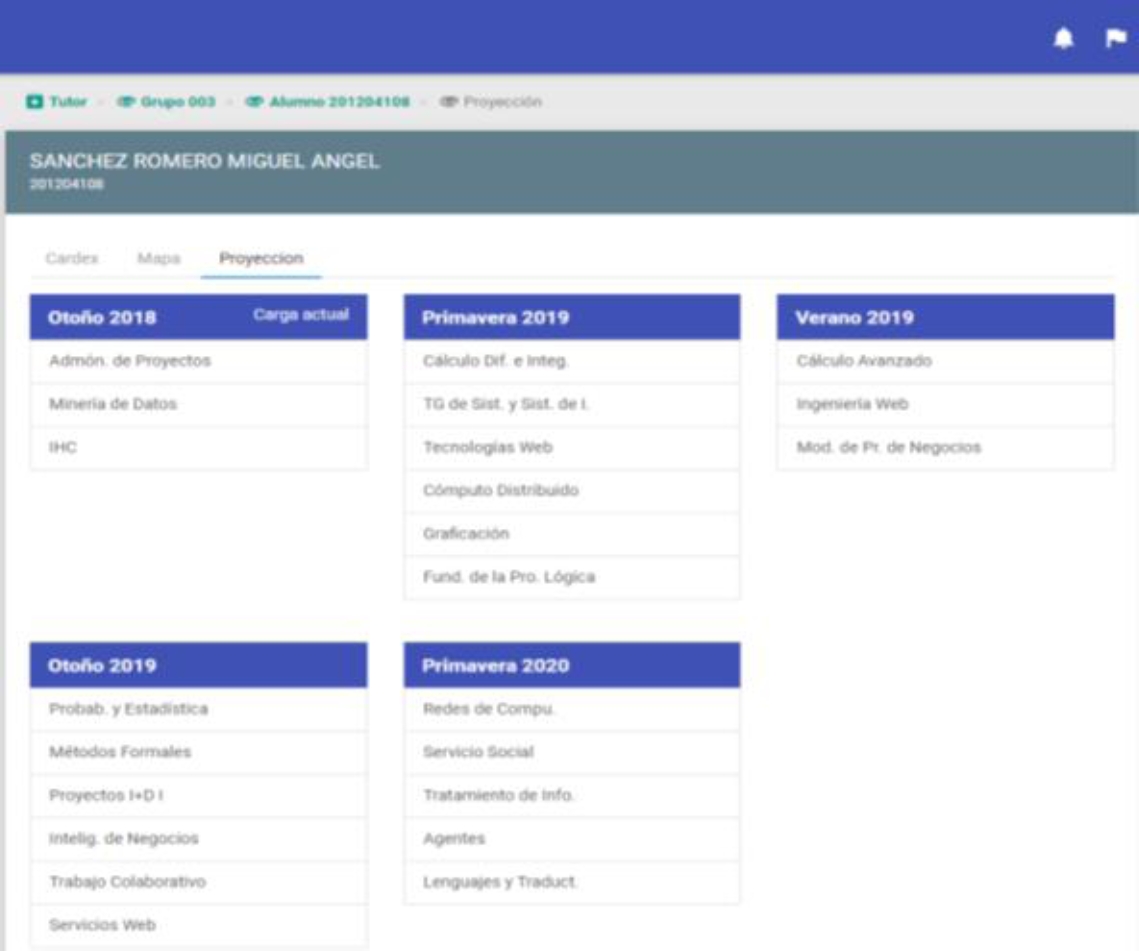Switch to the Mapa tab

[158, 258]
